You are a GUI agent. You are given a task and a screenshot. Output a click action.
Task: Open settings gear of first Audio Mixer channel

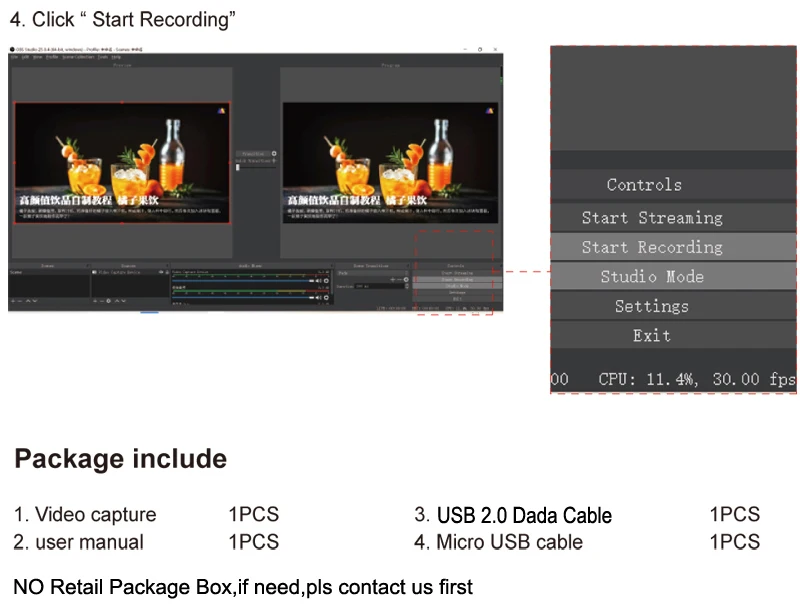point(326,281)
